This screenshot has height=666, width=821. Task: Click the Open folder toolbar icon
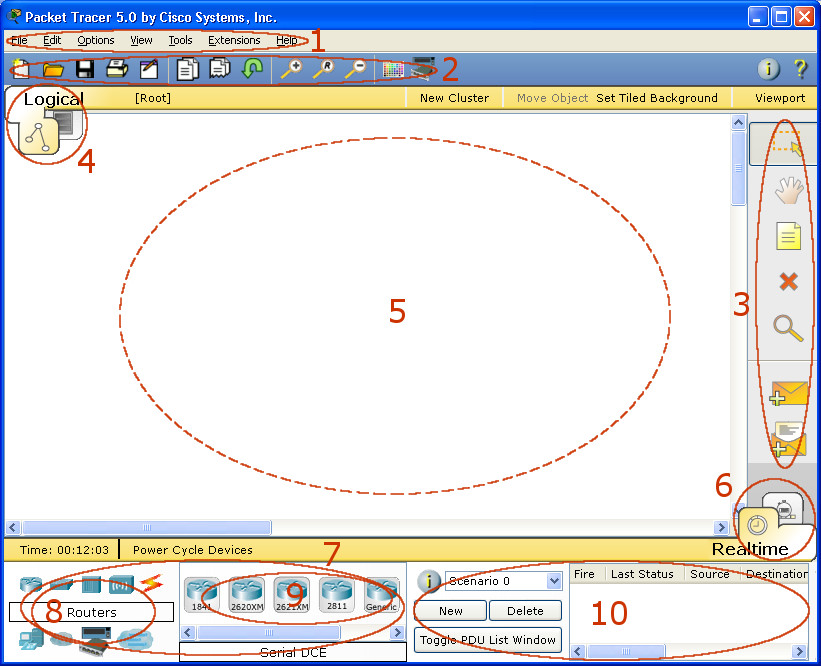pyautogui.click(x=53, y=69)
